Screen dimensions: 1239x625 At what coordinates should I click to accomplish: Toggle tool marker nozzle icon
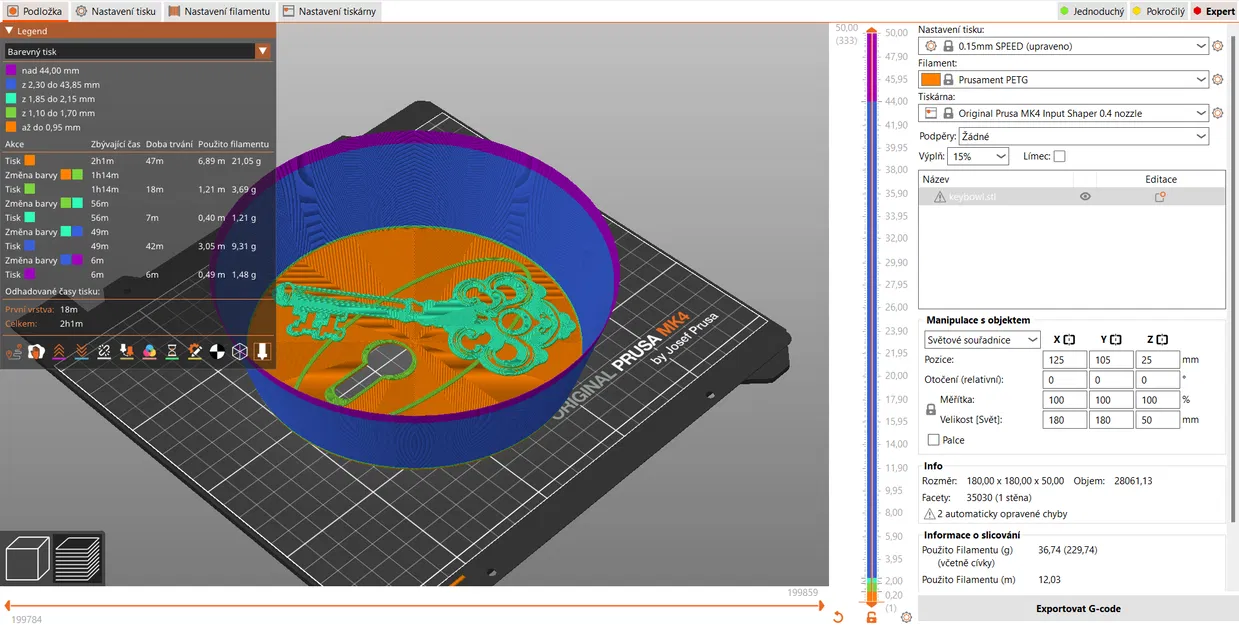pos(262,351)
